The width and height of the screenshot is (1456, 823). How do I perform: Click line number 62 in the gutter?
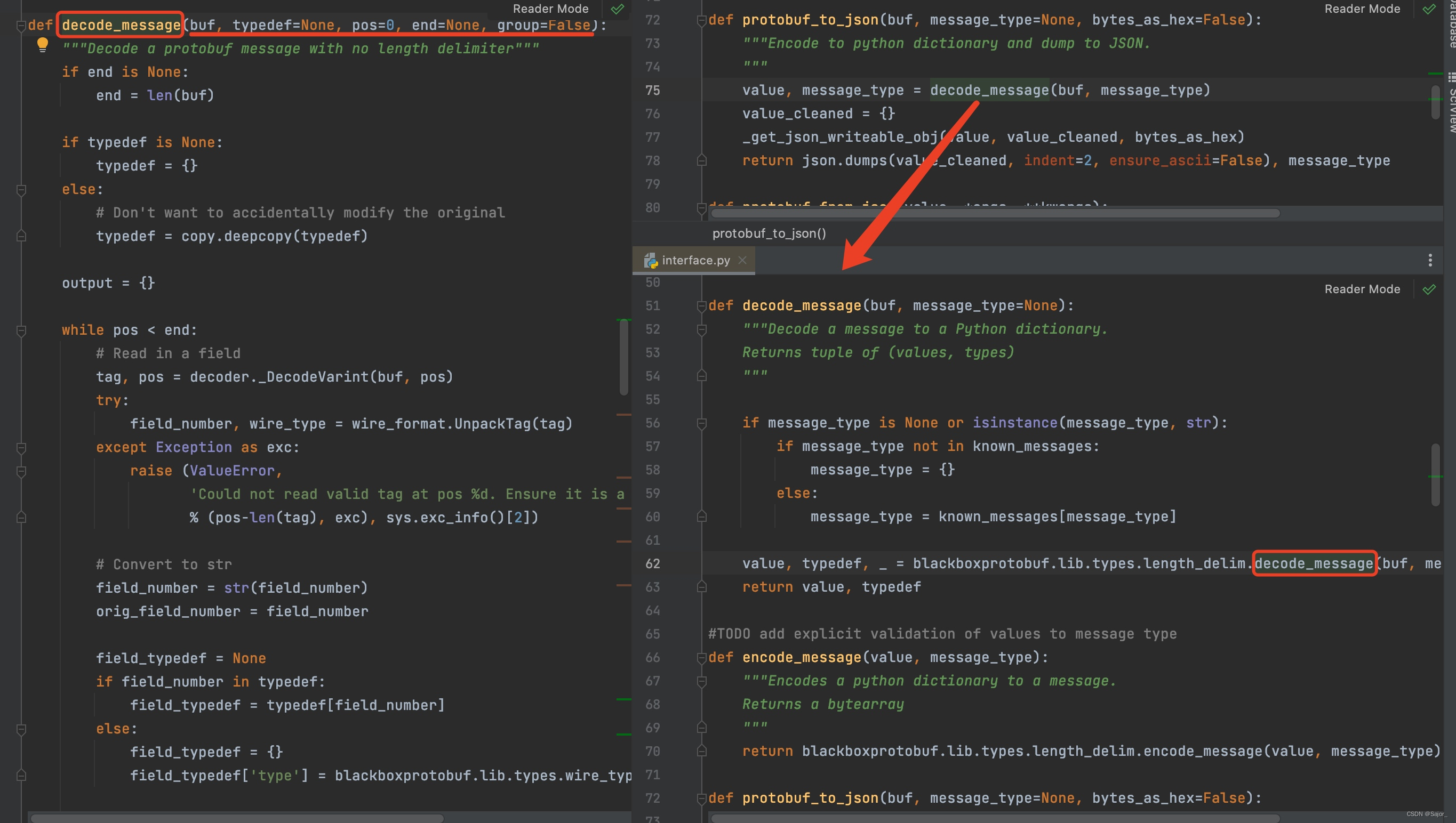(x=652, y=563)
